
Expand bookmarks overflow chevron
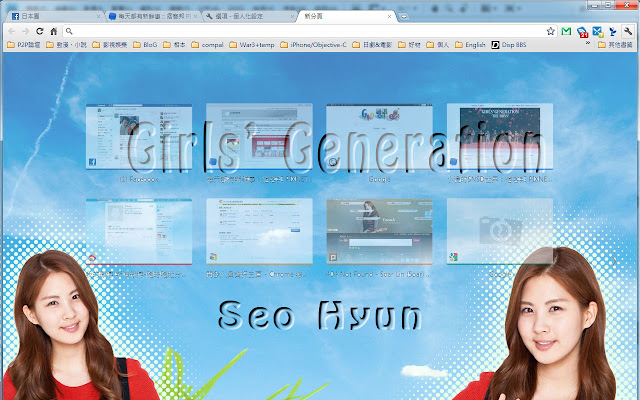588,43
